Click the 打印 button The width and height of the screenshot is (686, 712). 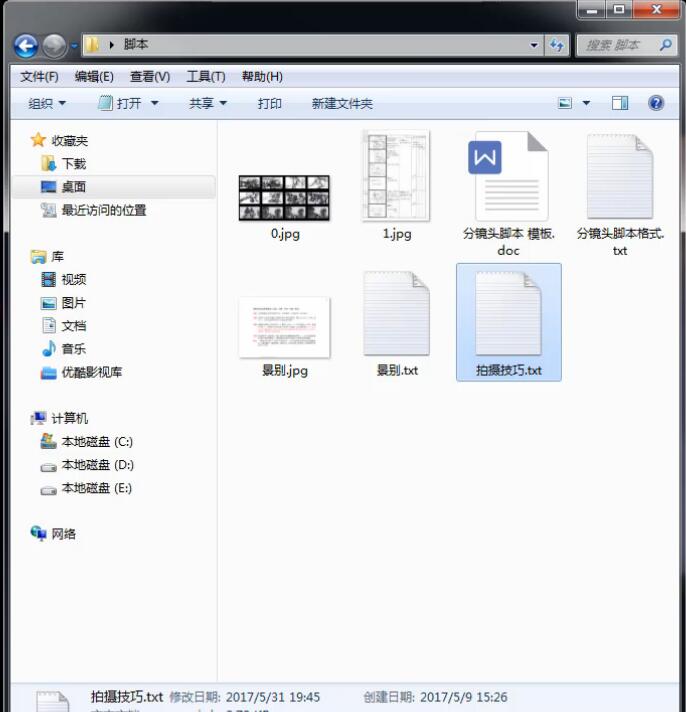270,104
